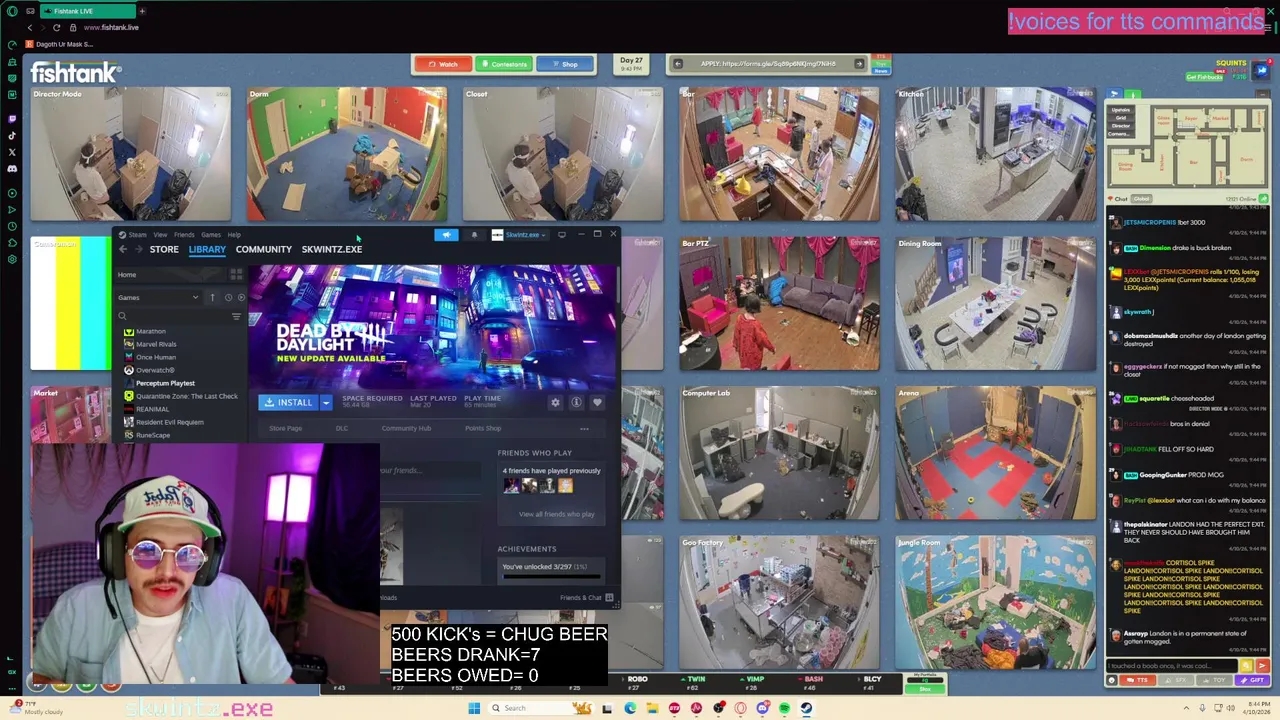Switch to the STORE tab

[164, 249]
